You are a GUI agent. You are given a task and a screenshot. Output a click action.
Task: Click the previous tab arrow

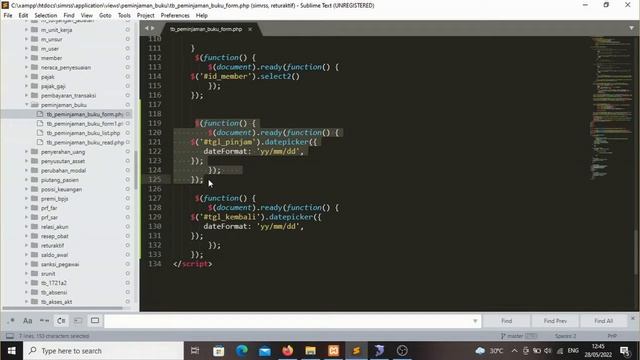coord(147,28)
